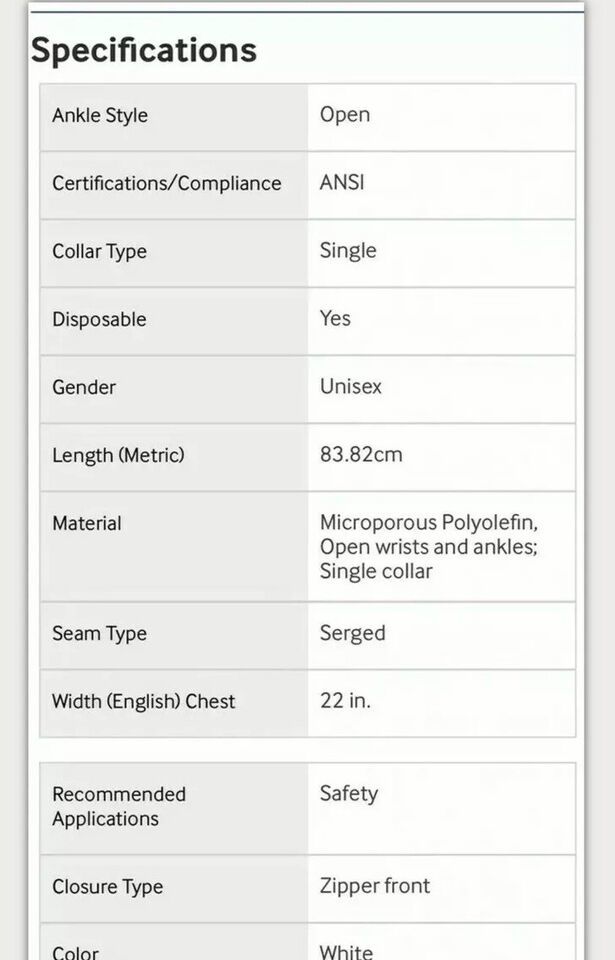Image resolution: width=615 pixels, height=960 pixels.
Task: Select the Gender row label
Action: [84, 387]
